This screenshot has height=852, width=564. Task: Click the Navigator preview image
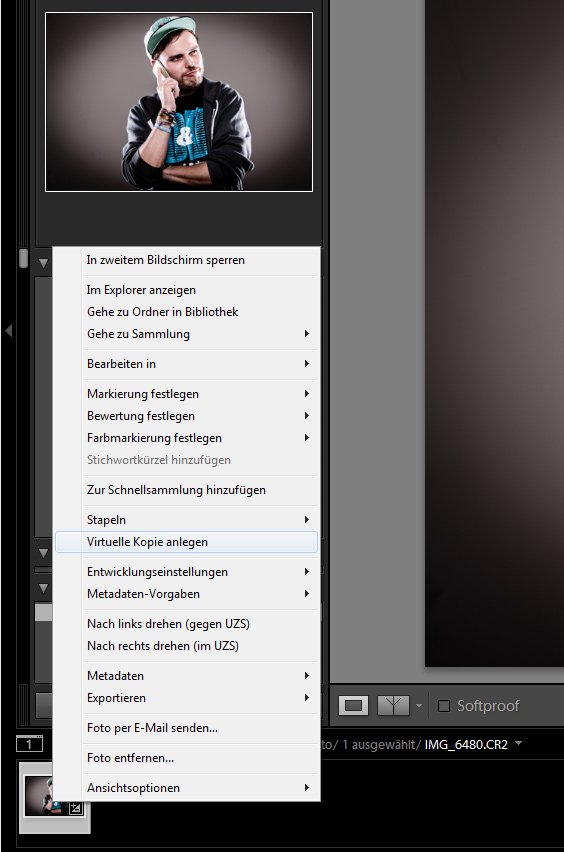tap(179, 102)
